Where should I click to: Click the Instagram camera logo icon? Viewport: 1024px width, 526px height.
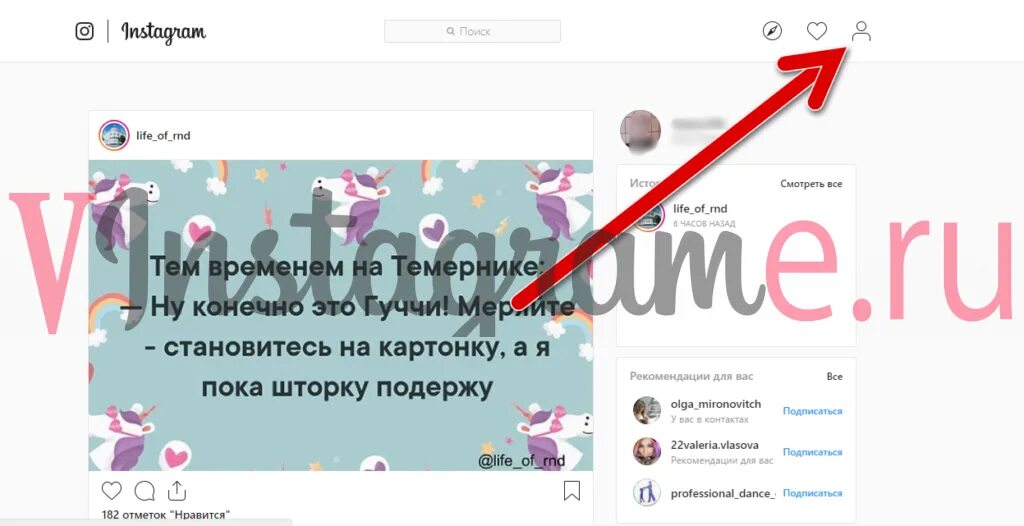tap(84, 31)
